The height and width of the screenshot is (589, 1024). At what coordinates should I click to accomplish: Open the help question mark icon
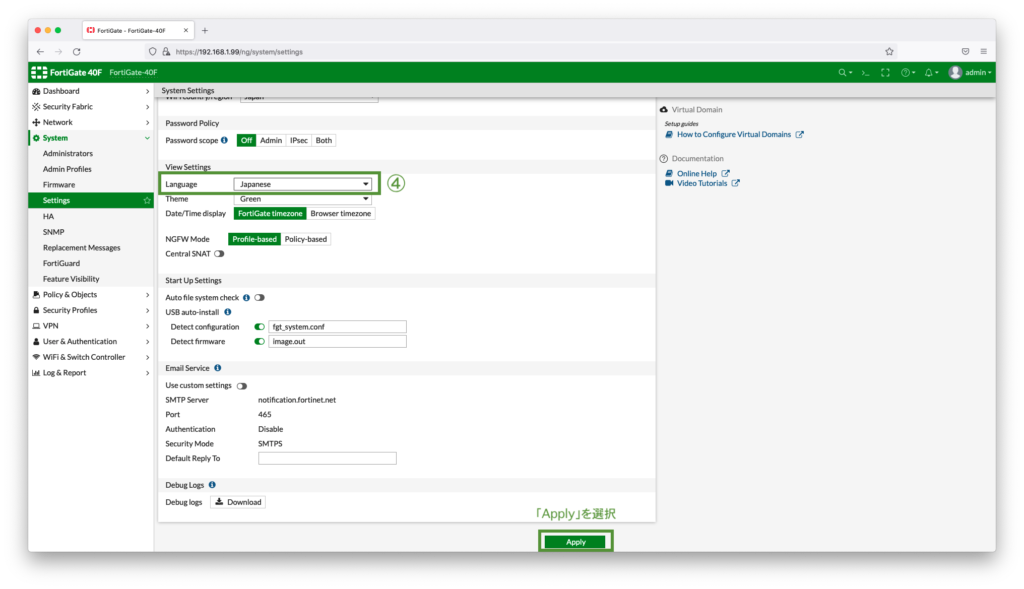(907, 72)
